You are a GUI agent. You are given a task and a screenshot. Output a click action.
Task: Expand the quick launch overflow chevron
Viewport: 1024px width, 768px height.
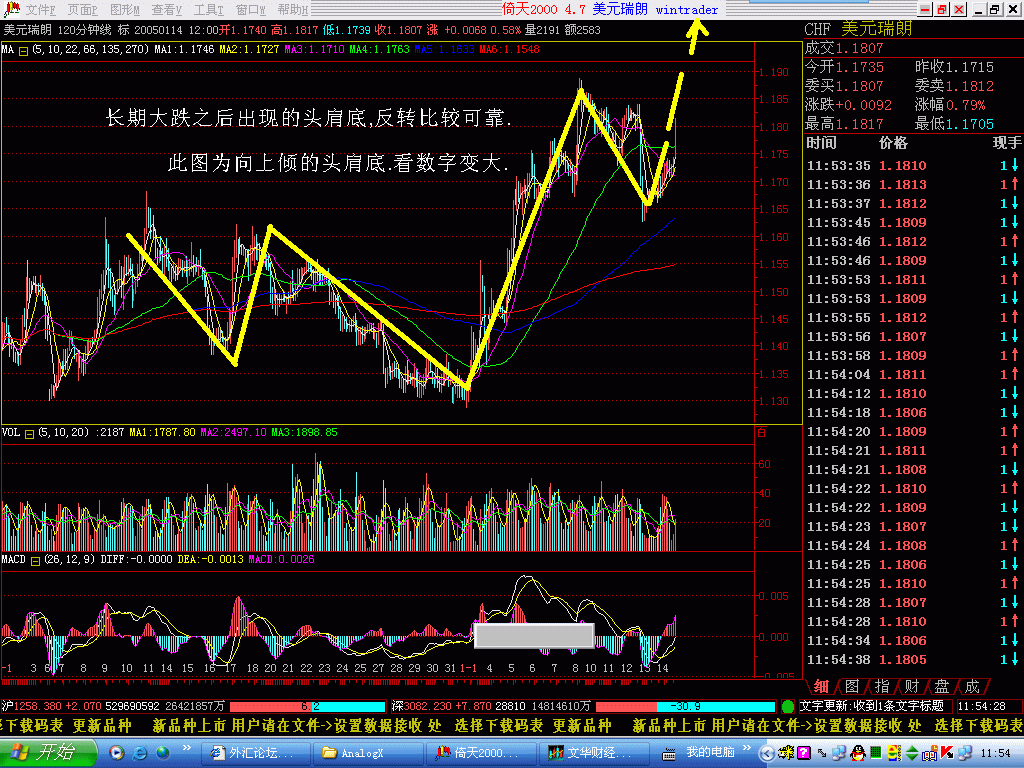186,748
